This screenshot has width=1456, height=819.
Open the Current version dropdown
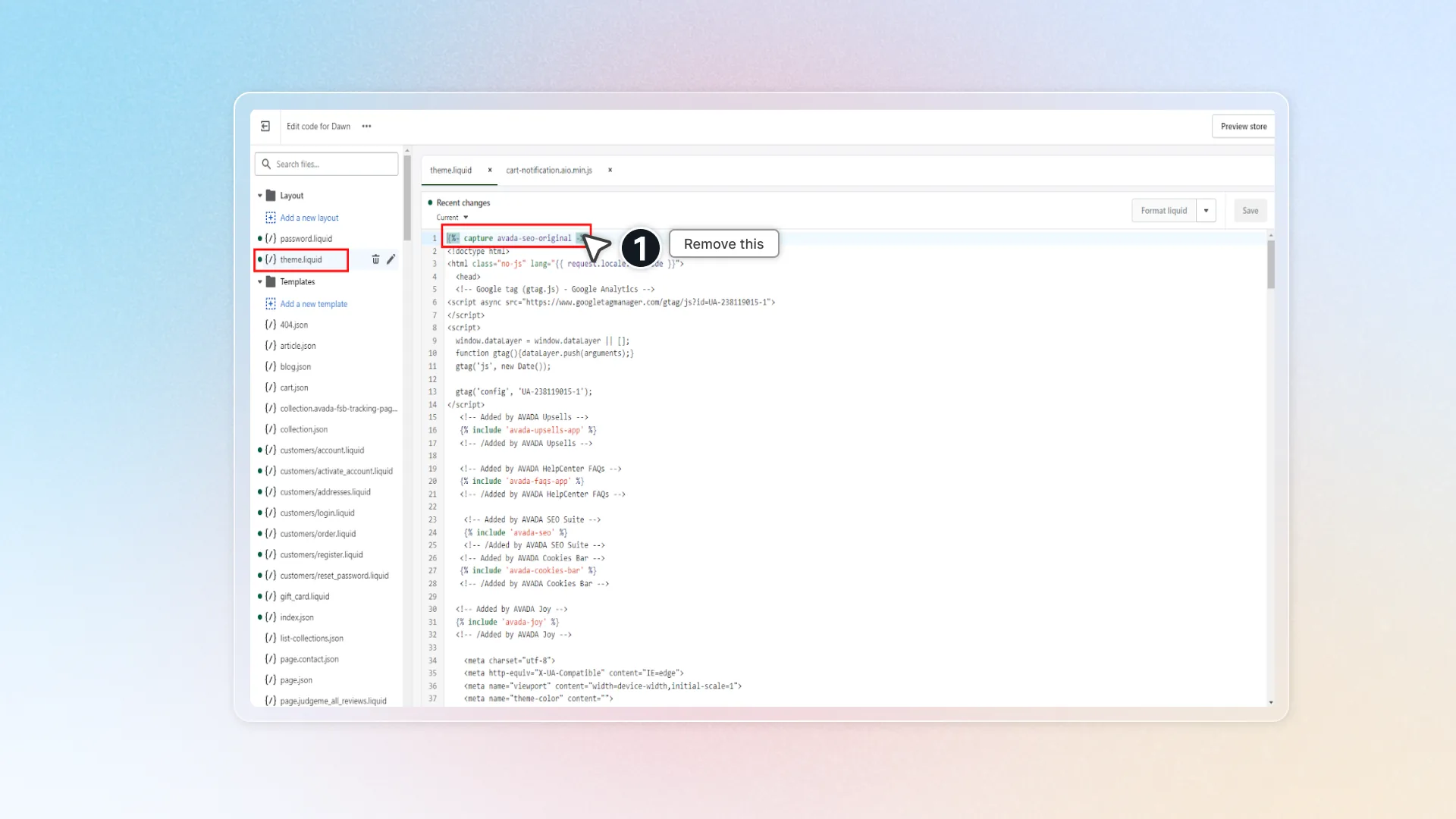tap(453, 218)
